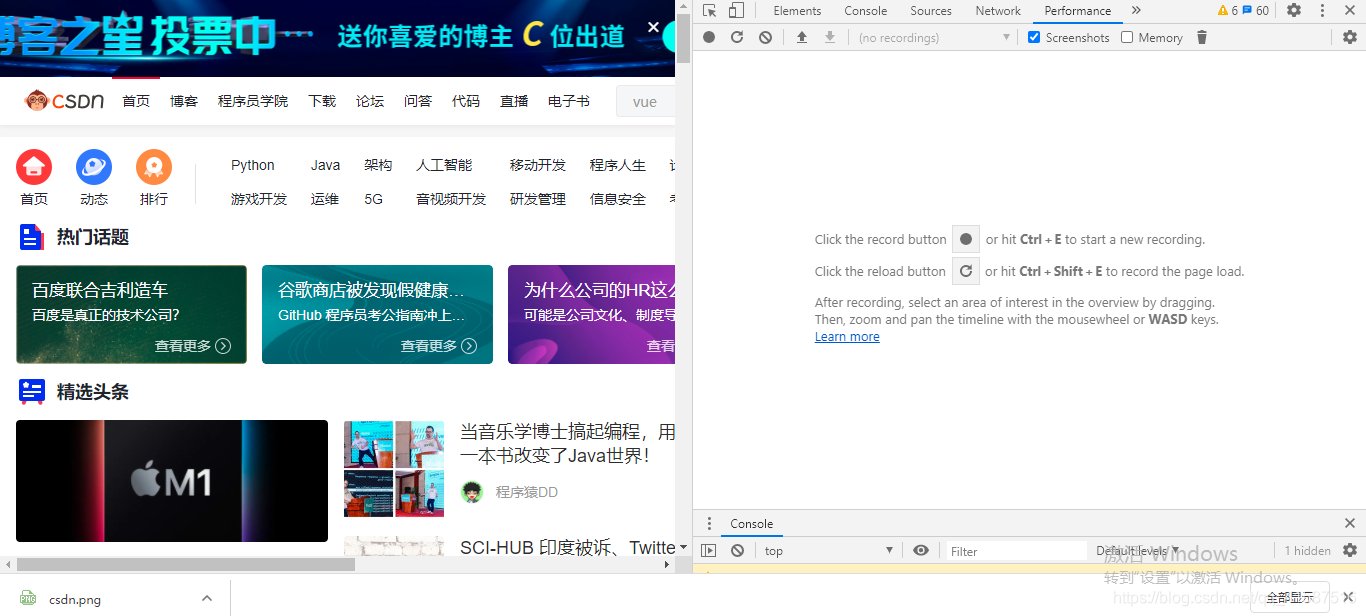Click the clear recording icon in Performance toolbar
1366x616 pixels.
click(x=765, y=37)
